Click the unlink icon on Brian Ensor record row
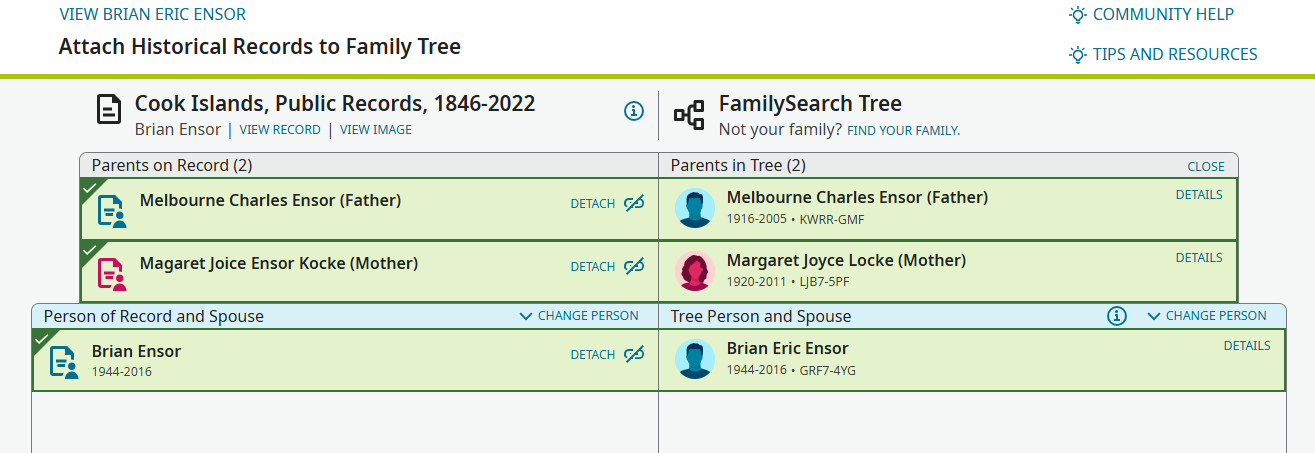 (634, 354)
